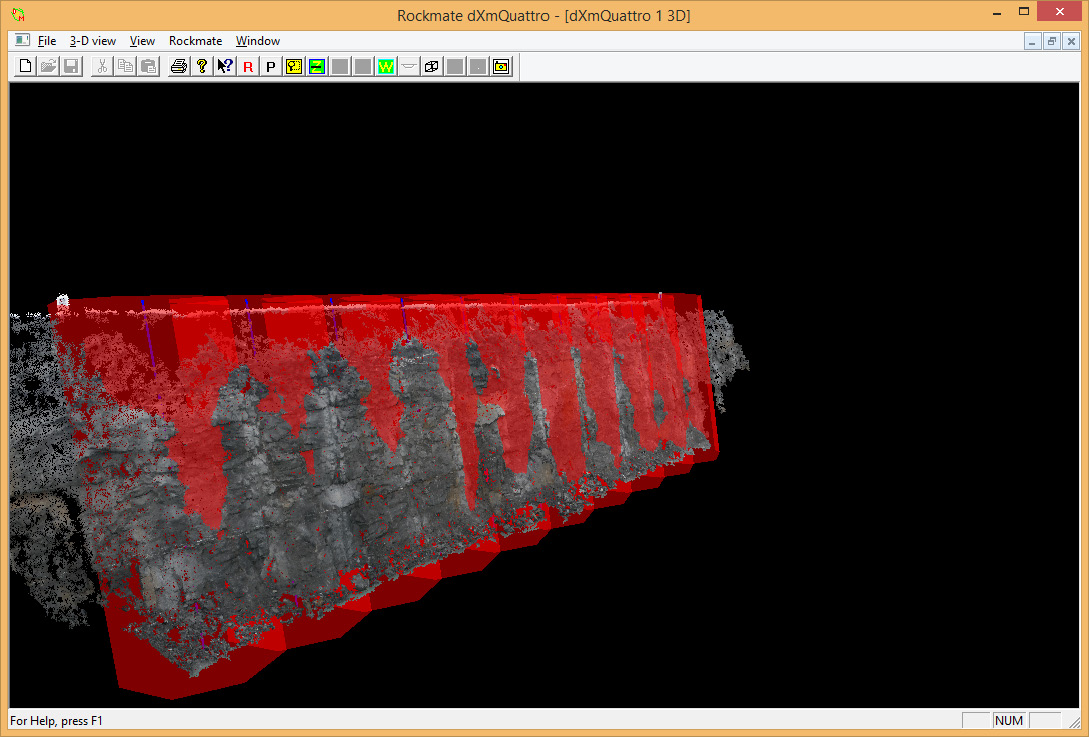
Task: Open the View menu
Action: 141,41
